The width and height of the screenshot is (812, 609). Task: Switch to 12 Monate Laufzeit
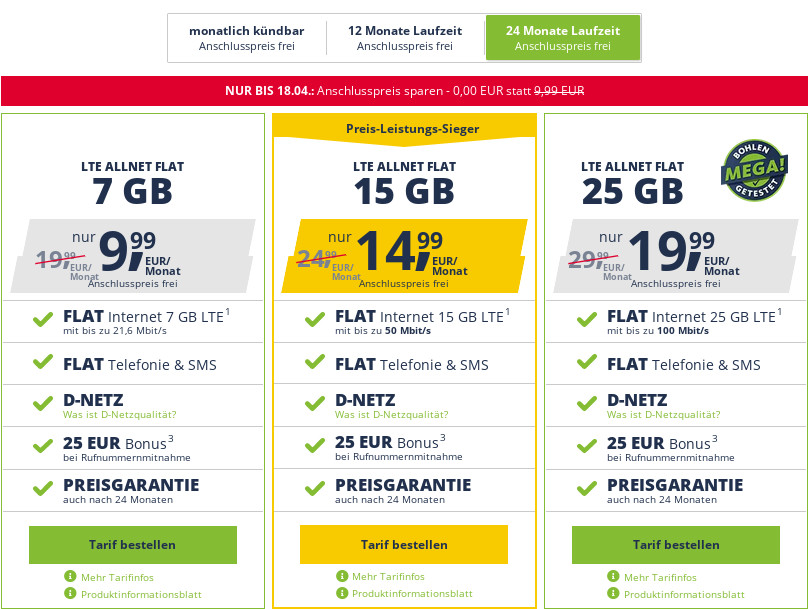405,38
